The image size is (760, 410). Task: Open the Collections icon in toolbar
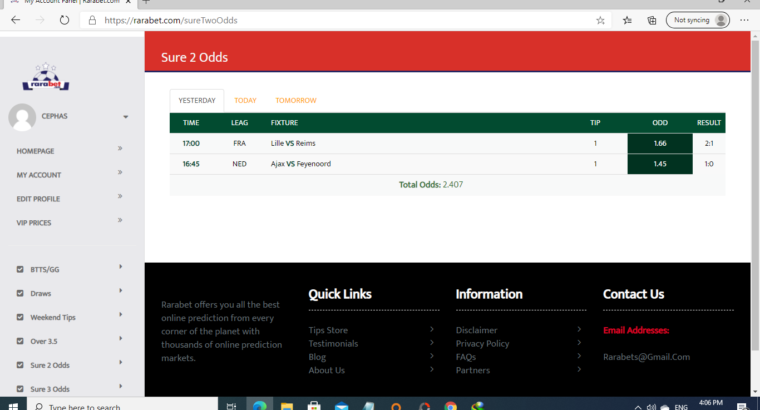pos(652,20)
